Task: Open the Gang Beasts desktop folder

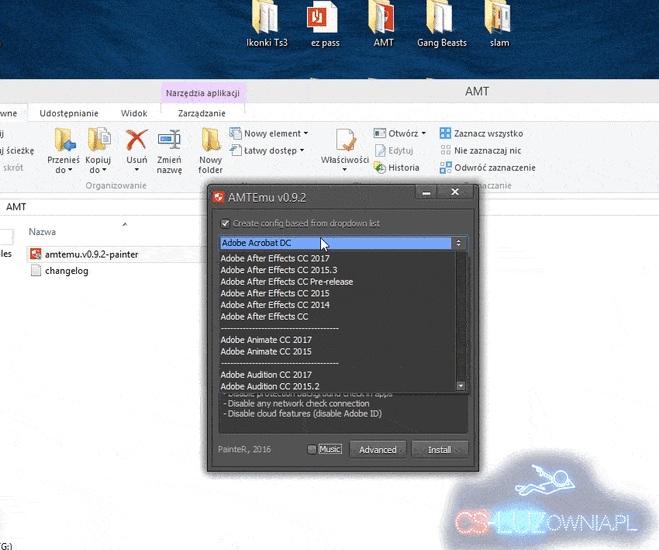Action: pyautogui.click(x=441, y=18)
